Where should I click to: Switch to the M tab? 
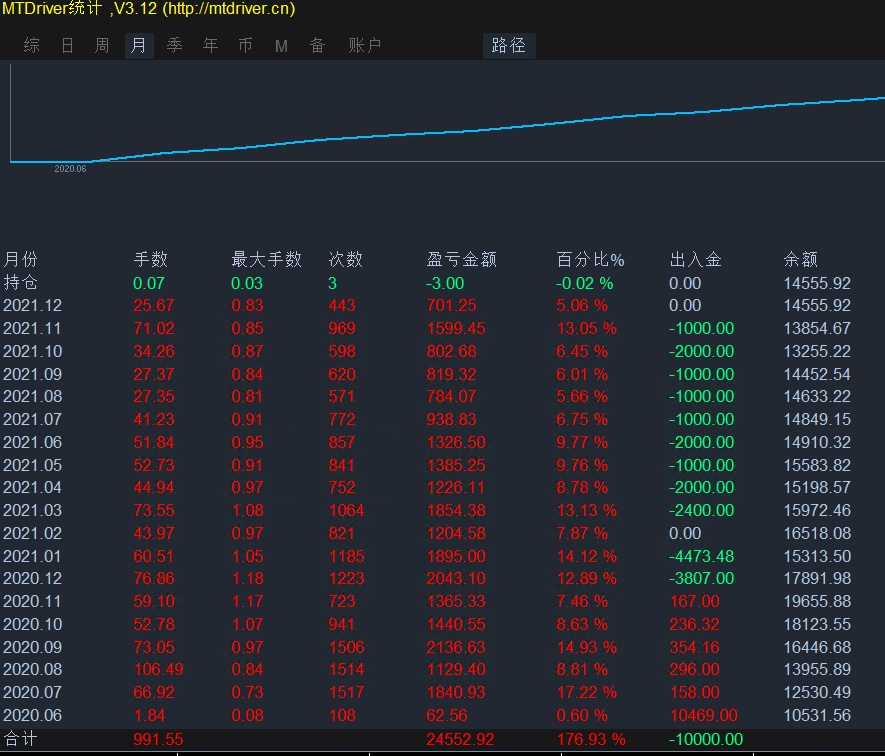click(281, 46)
